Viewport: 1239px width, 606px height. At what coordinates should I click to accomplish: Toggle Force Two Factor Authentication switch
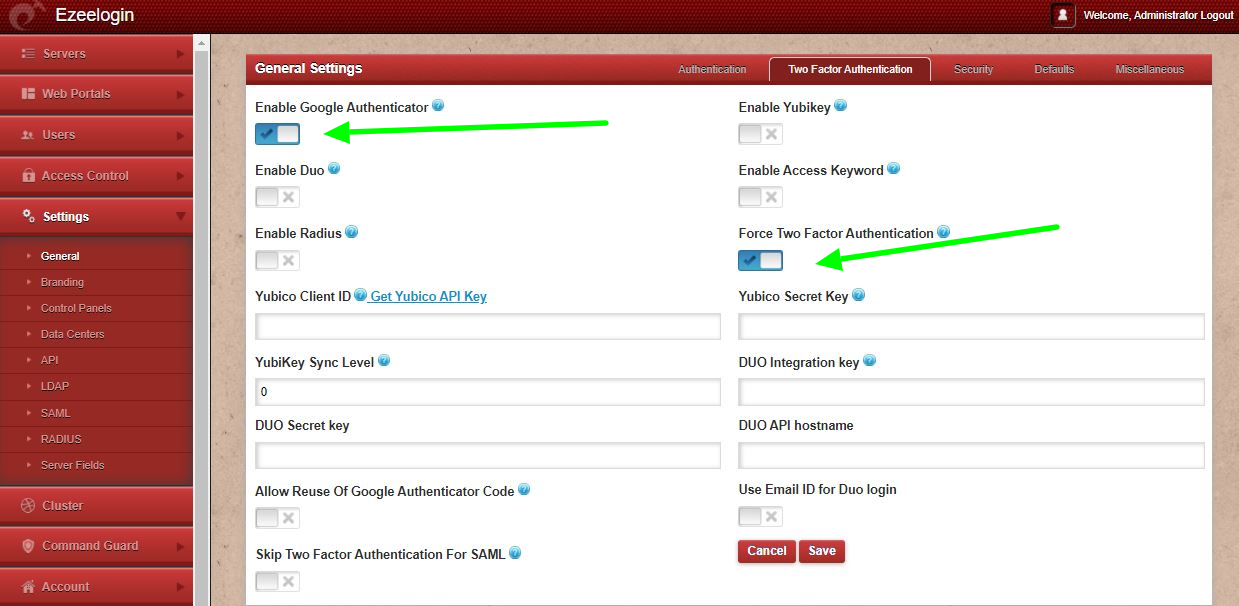coord(760,260)
